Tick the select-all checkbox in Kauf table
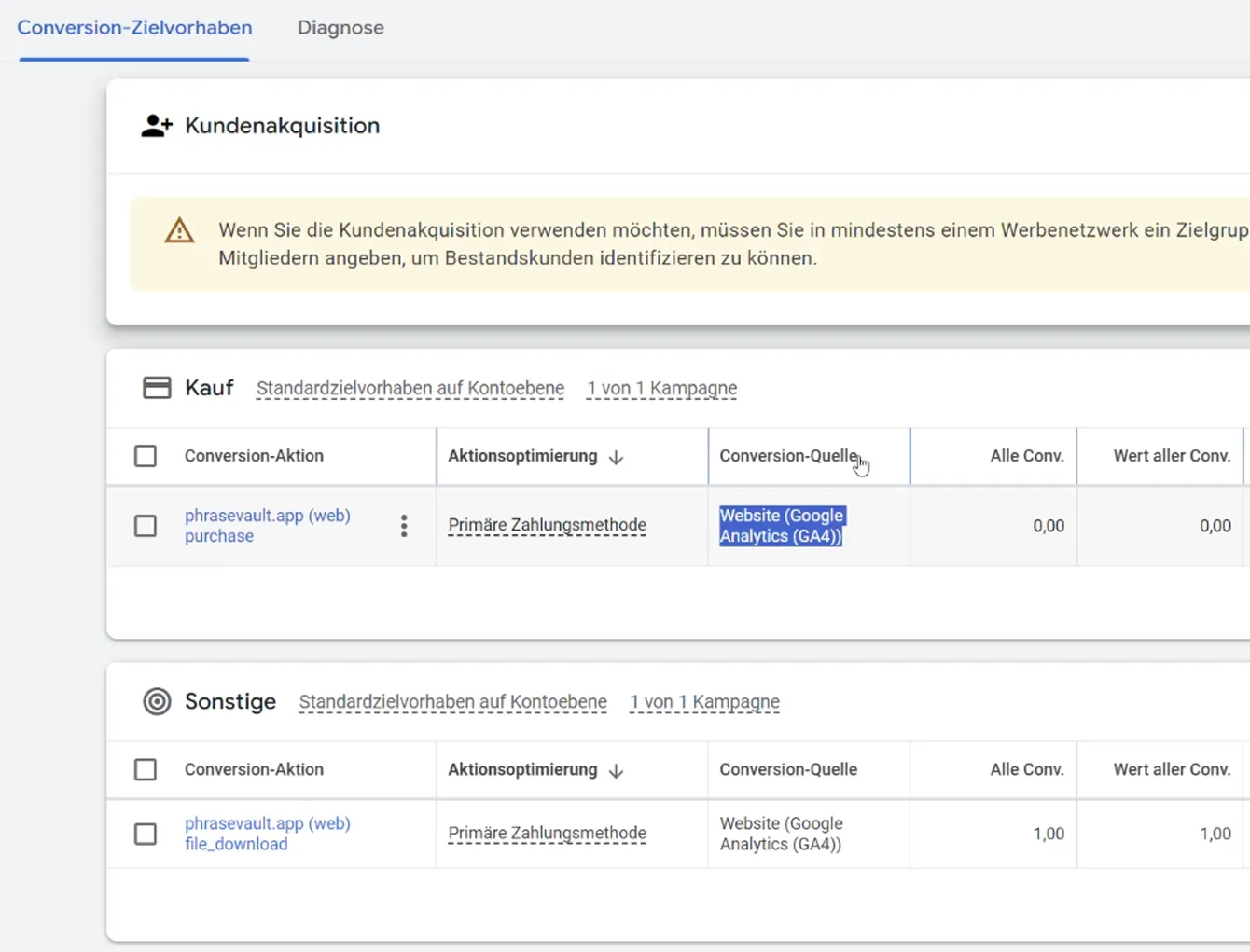Image resolution: width=1250 pixels, height=952 pixels. coord(146,456)
